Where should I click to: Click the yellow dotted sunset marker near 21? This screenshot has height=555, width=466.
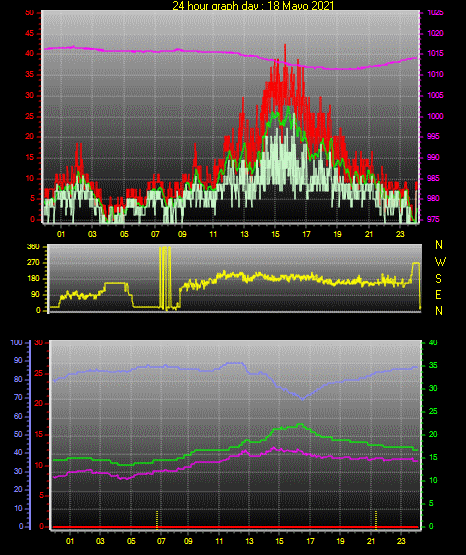coord(376,519)
